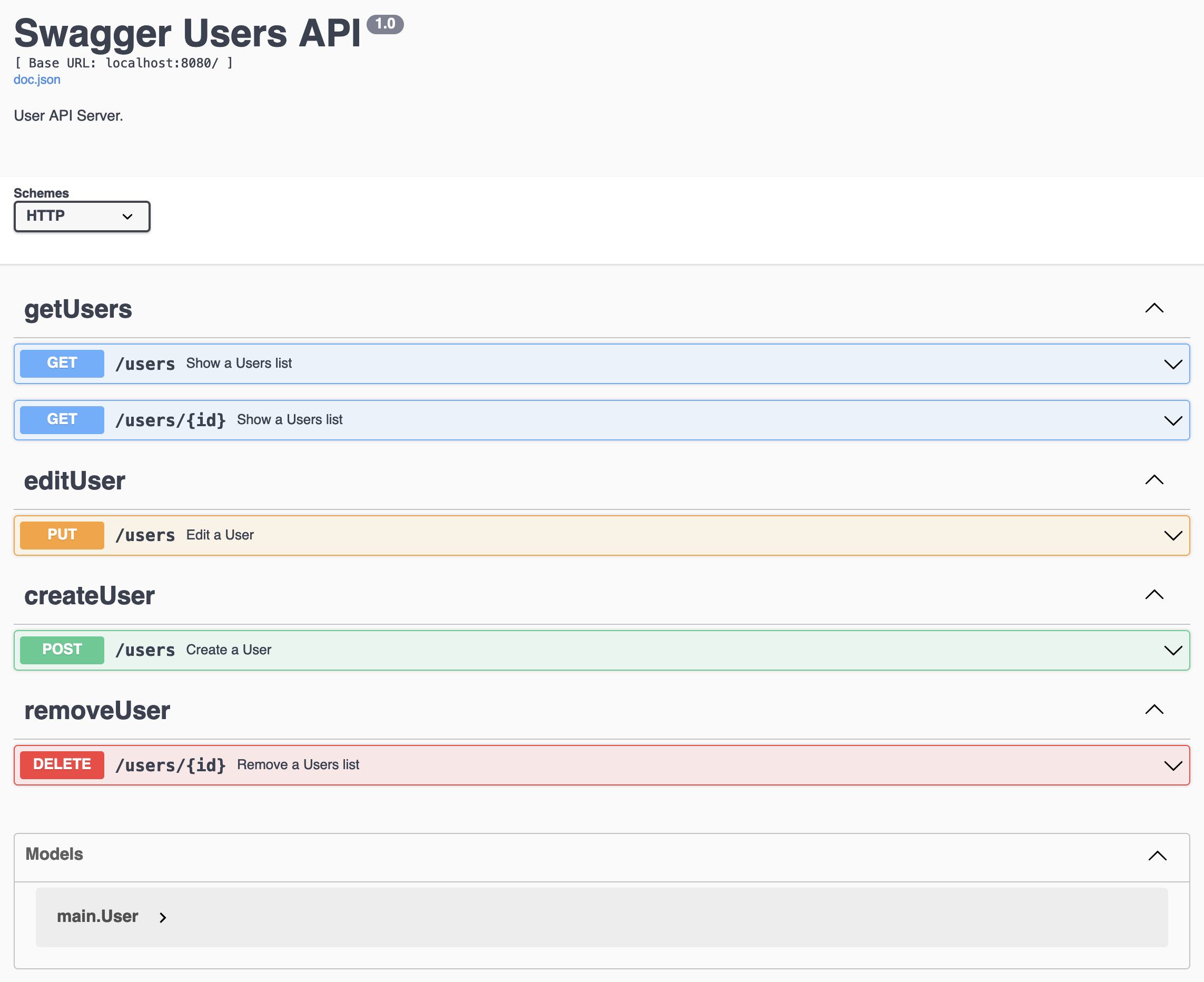Expand the DELETE /users/{id} row arrow
Screen dimensions: 1204x982
click(x=1173, y=766)
